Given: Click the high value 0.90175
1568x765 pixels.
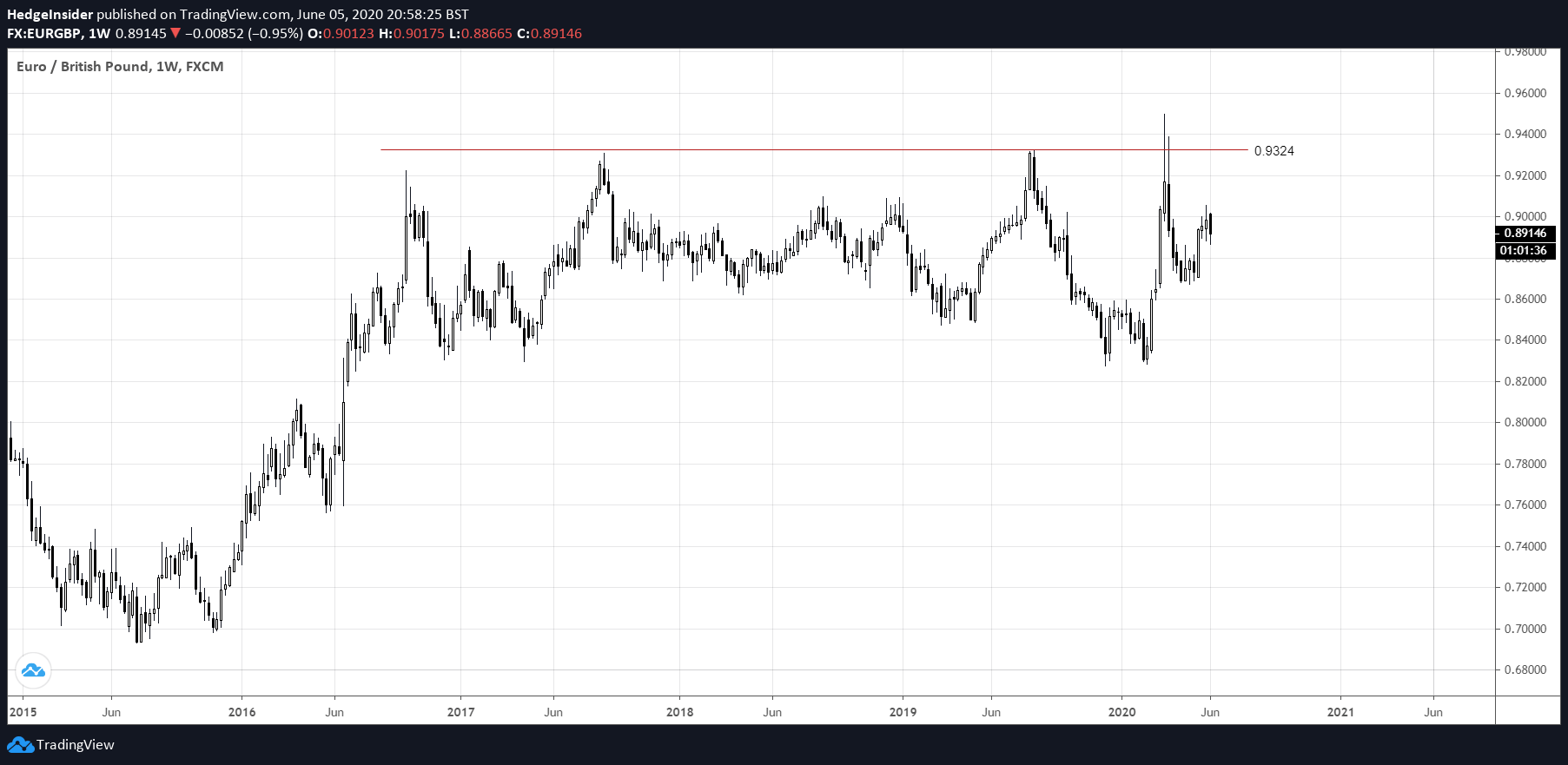Looking at the screenshot, I should [x=419, y=34].
